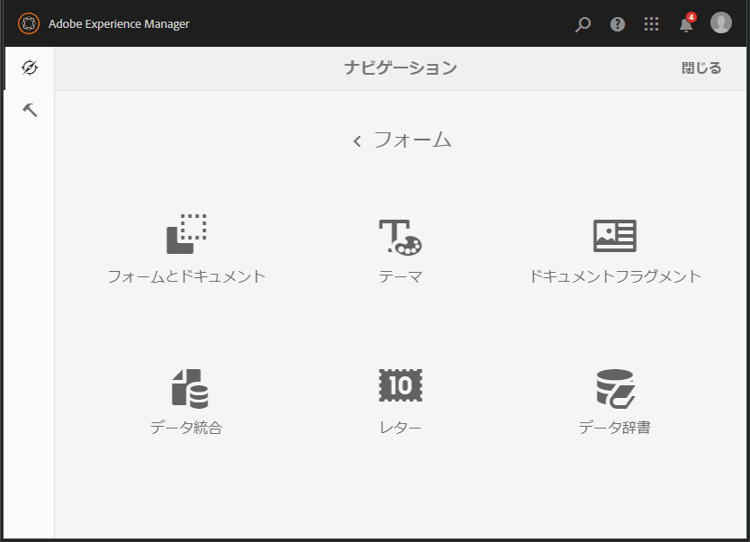This screenshot has width=750, height=542.
Task: Click the Adobe Experience Manager title text
Action: tap(119, 24)
